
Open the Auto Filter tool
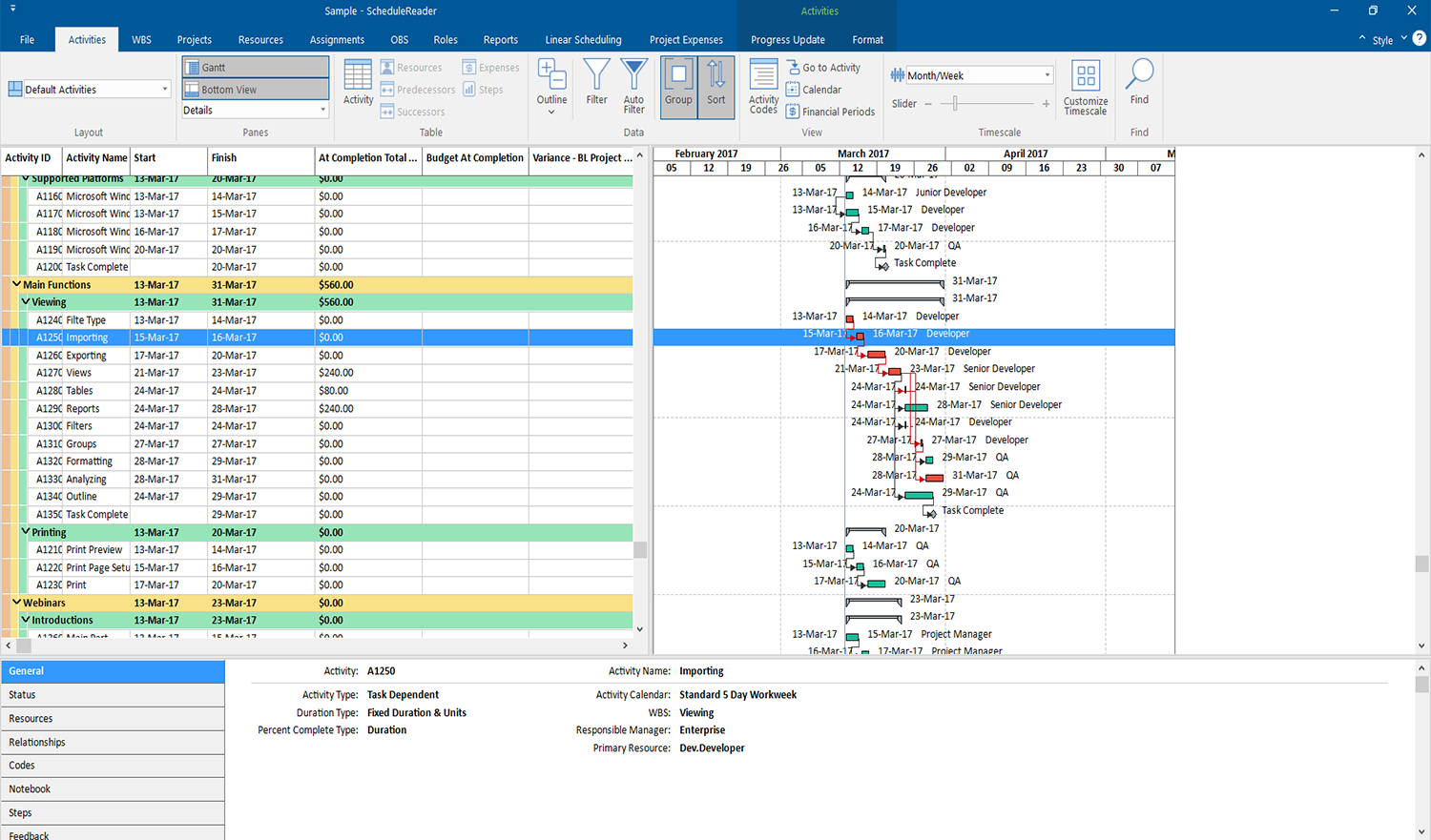pos(633,86)
